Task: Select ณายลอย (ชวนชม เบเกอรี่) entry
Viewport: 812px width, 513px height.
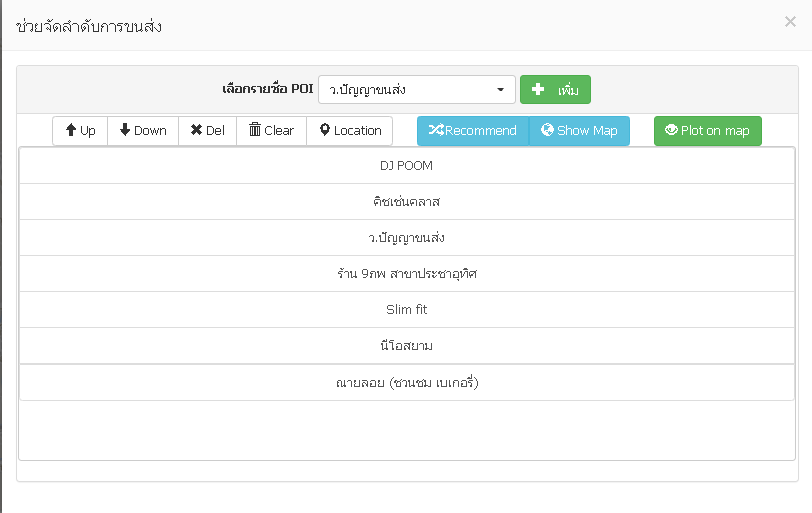Action: [x=407, y=383]
